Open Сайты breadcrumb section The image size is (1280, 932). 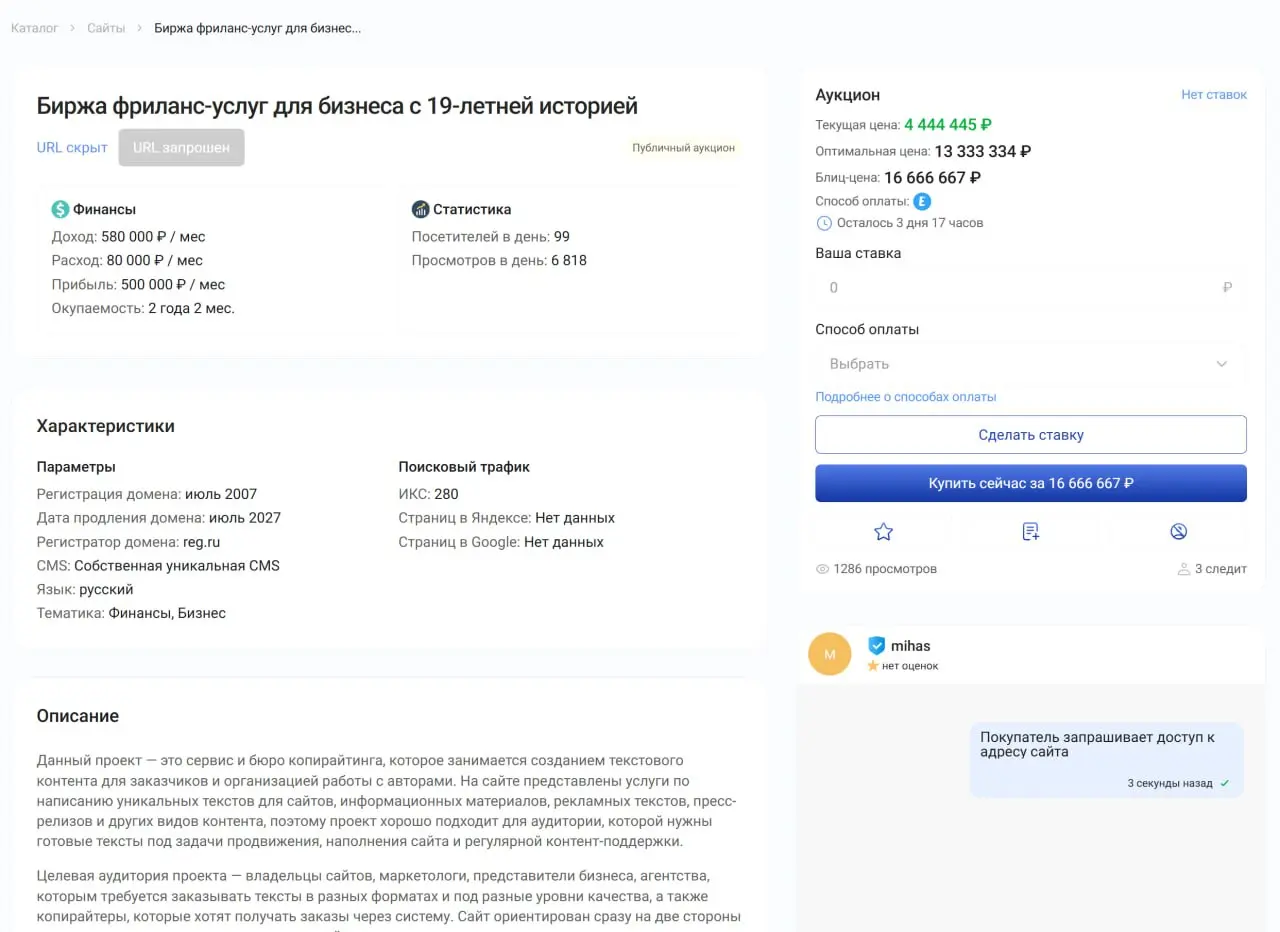tap(106, 28)
